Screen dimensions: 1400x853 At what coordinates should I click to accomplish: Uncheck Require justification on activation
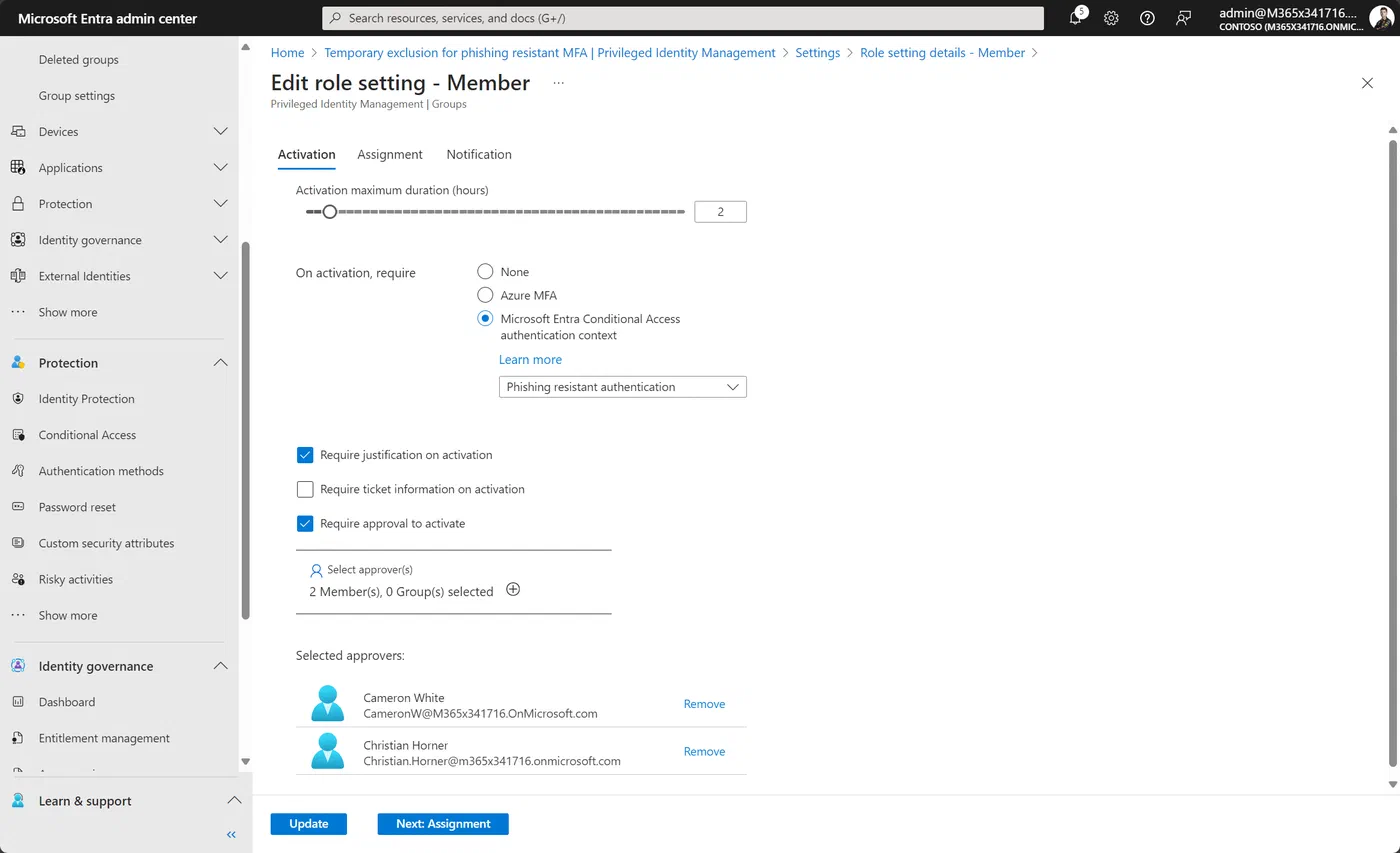tap(305, 455)
